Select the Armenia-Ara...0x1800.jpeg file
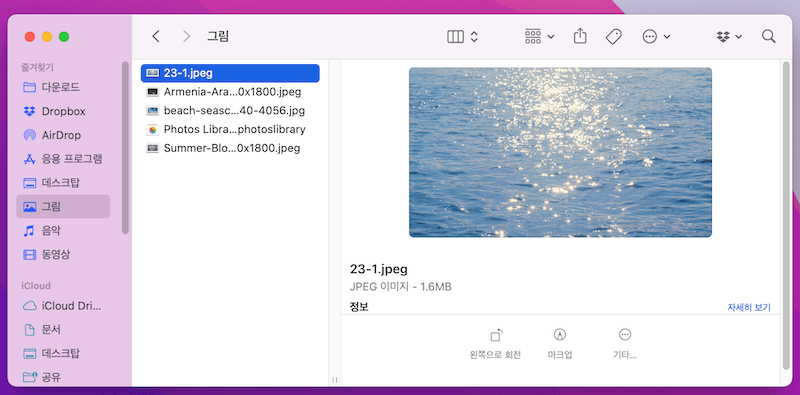This screenshot has width=800, height=395. point(230,92)
